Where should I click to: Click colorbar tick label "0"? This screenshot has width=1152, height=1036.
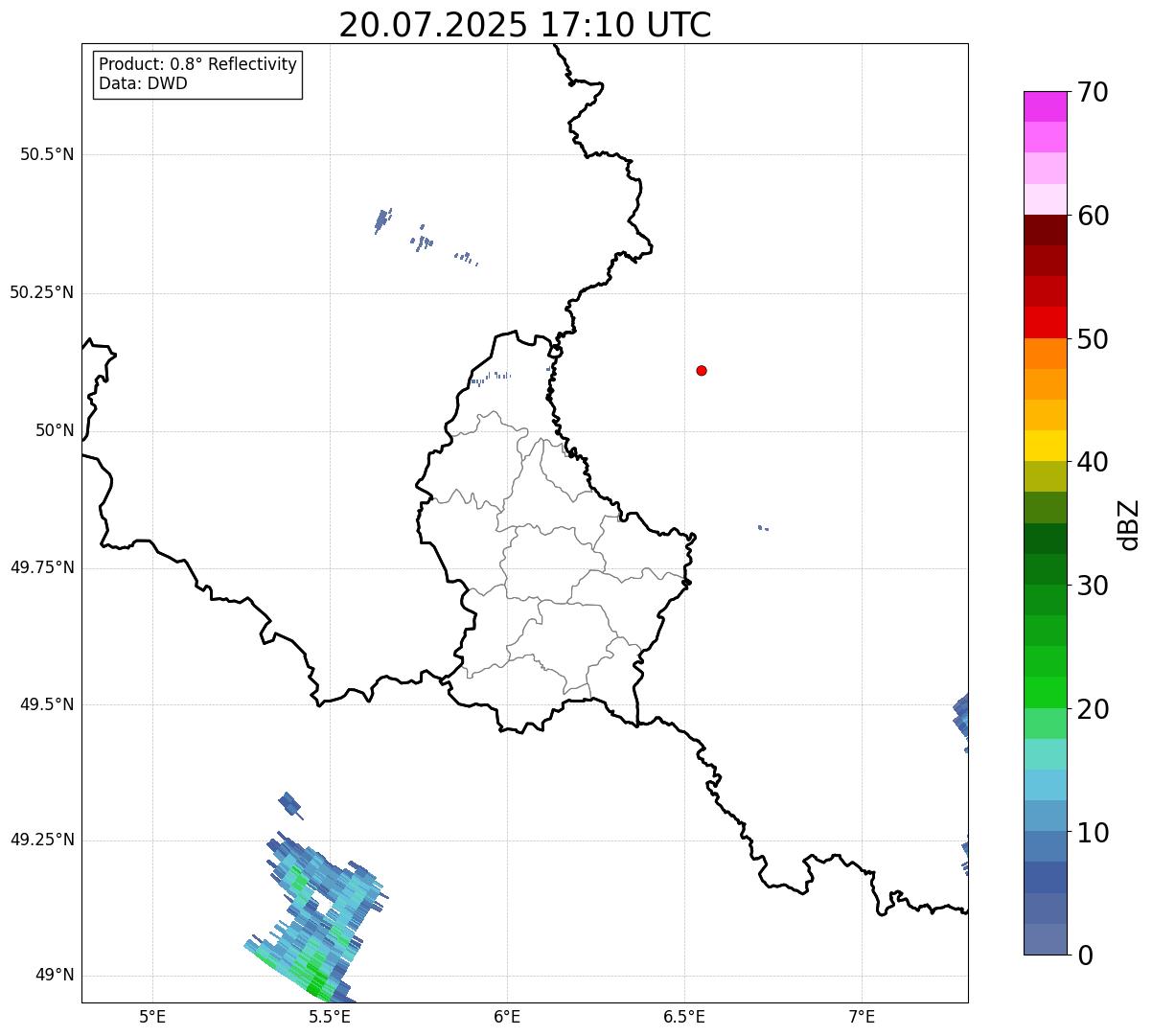tap(1085, 955)
